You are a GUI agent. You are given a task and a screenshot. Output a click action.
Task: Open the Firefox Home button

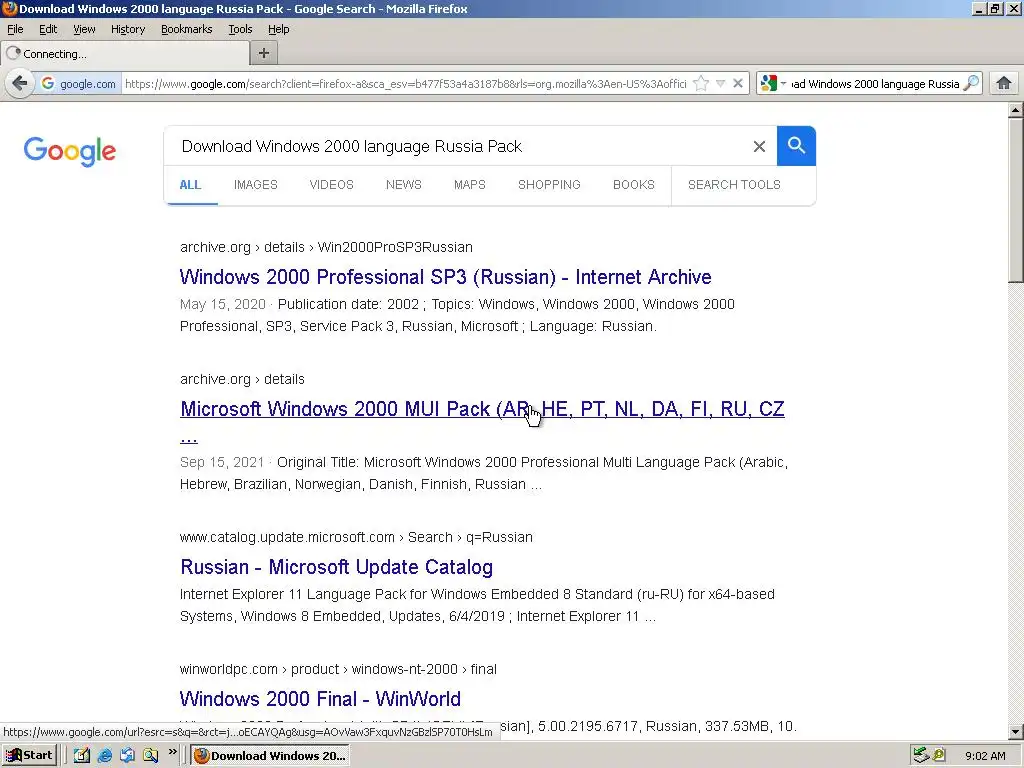tap(1004, 83)
